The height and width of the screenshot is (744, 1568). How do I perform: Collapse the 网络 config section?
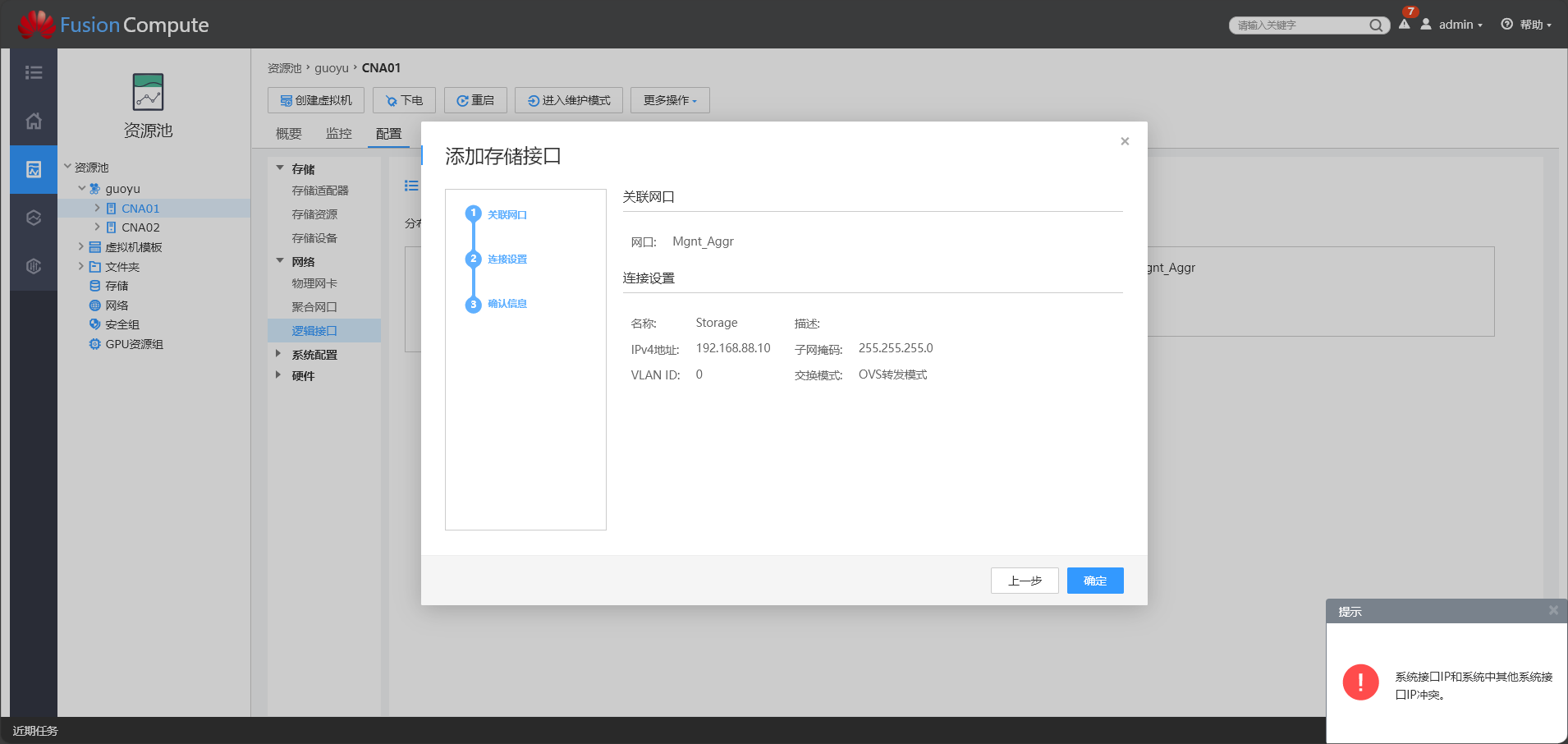(x=280, y=261)
